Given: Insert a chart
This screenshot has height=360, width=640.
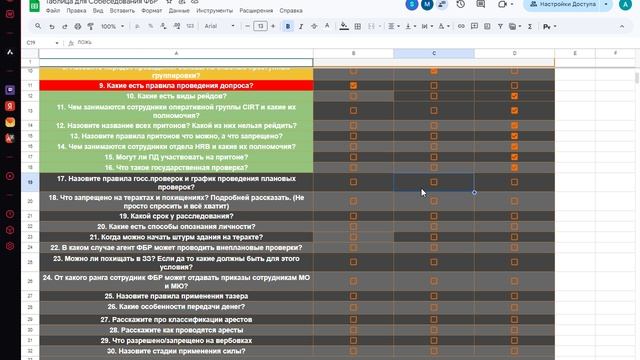Looking at the screenshot, I should pyautogui.click(x=487, y=26).
